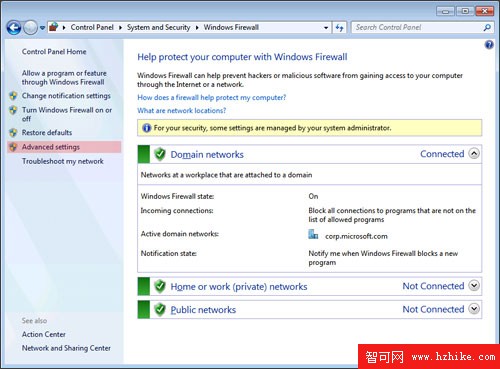This screenshot has height=369, width=500.
Task: Click green shield icon for Public networks
Action: 160,310
